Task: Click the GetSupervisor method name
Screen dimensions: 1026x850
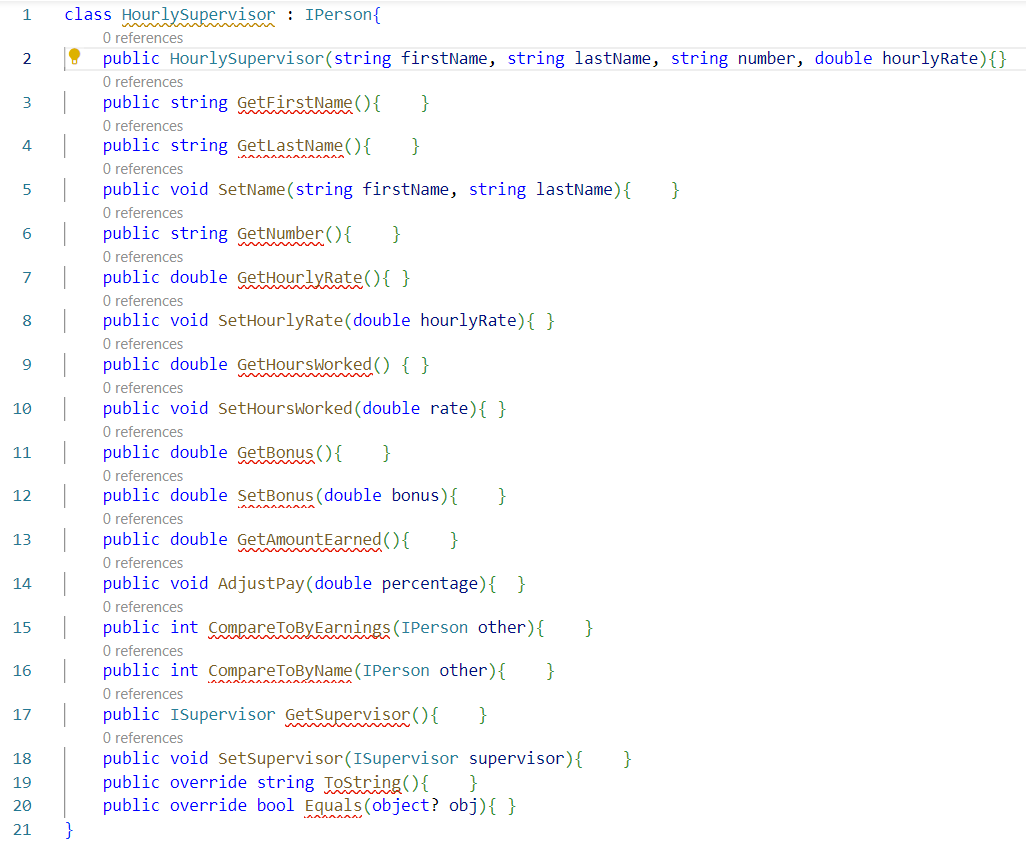Action: [347, 715]
